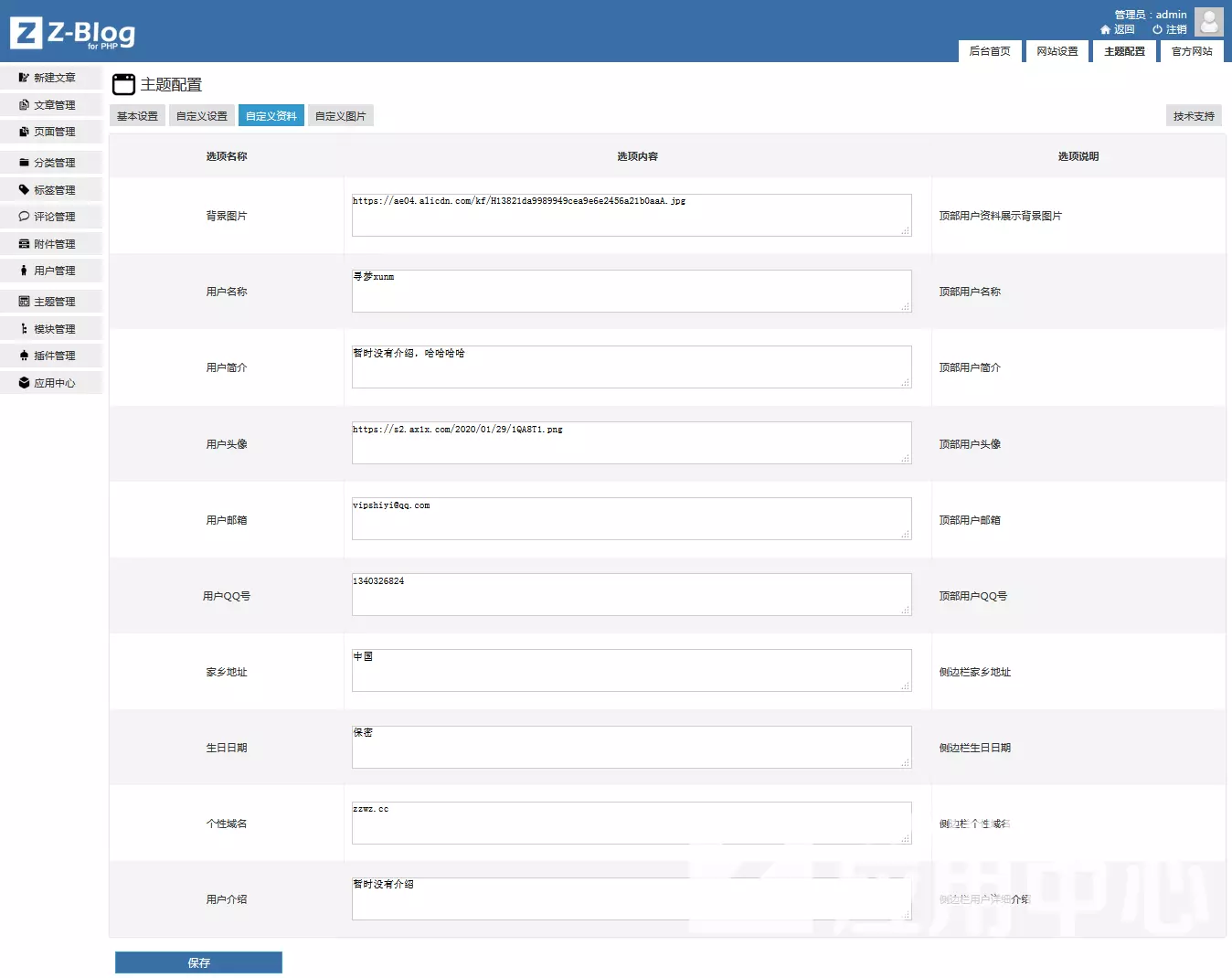Viewport: 1232px width, 978px height.
Task: Click the user management person icon
Action: [x=24, y=271]
